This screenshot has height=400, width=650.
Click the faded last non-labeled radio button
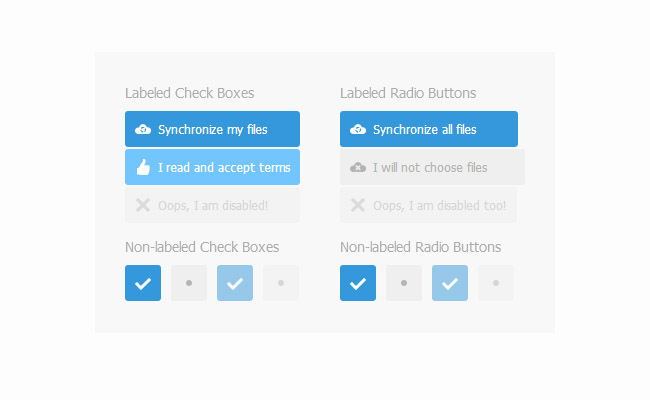pyautogui.click(x=496, y=283)
